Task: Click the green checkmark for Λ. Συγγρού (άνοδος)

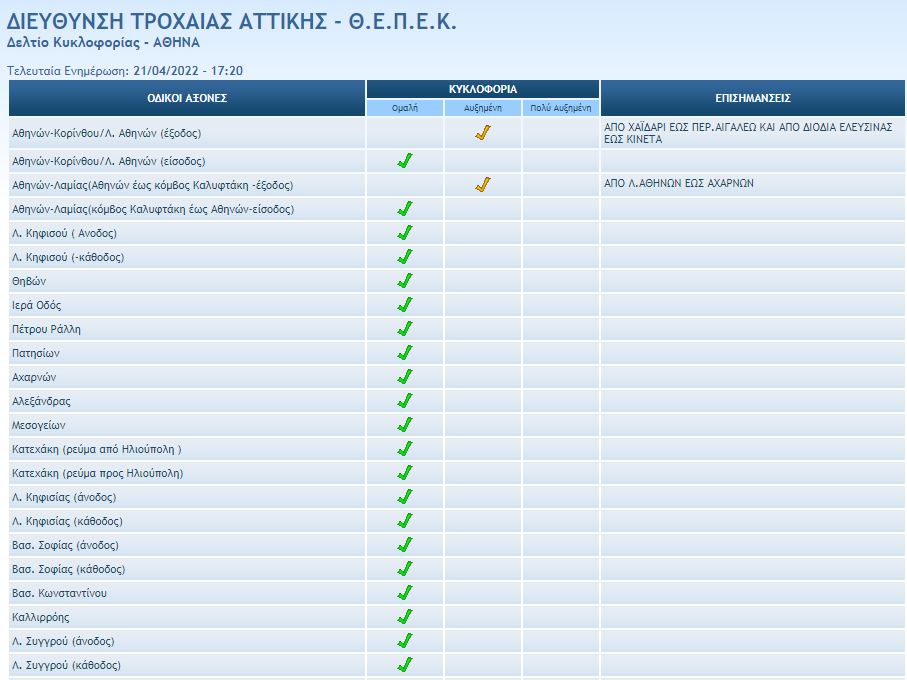Action: point(405,641)
